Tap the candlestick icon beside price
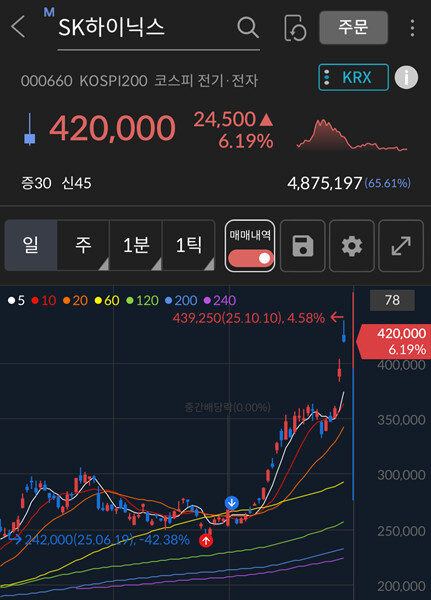Screen dimensions: 431x600 29,129
